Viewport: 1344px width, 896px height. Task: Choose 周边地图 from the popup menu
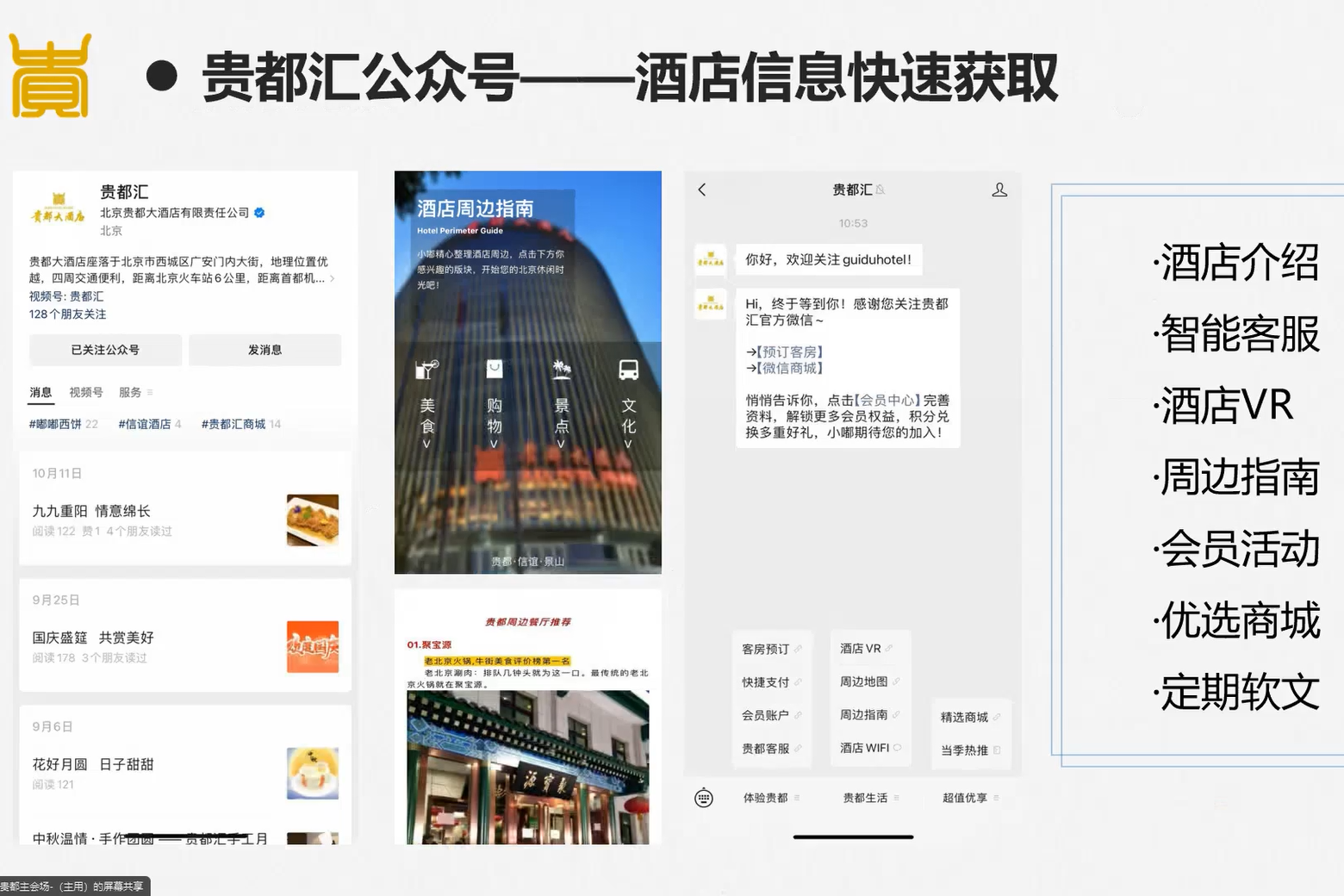pyautogui.click(x=870, y=681)
